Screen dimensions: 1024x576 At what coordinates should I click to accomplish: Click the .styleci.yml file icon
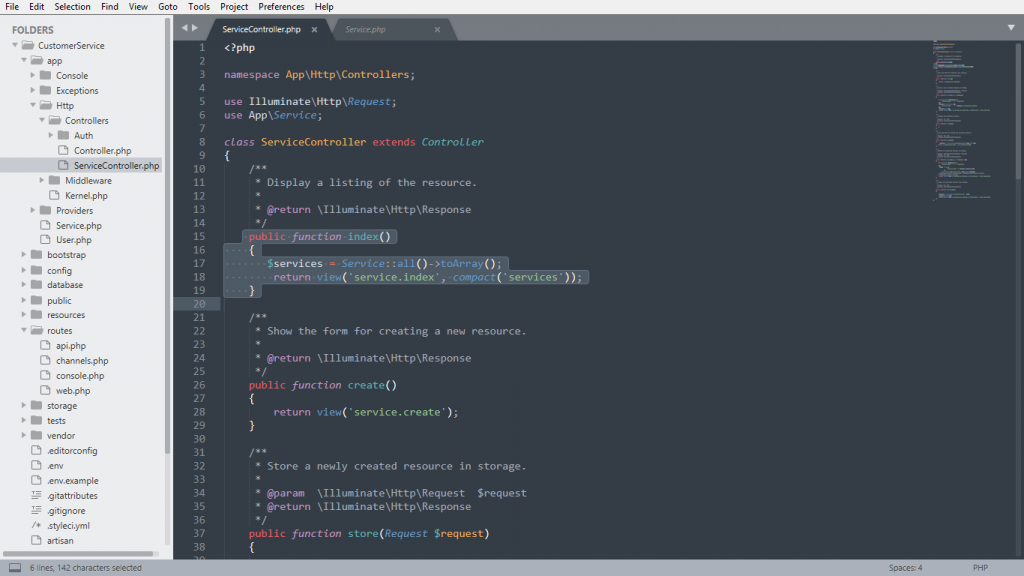(37, 525)
